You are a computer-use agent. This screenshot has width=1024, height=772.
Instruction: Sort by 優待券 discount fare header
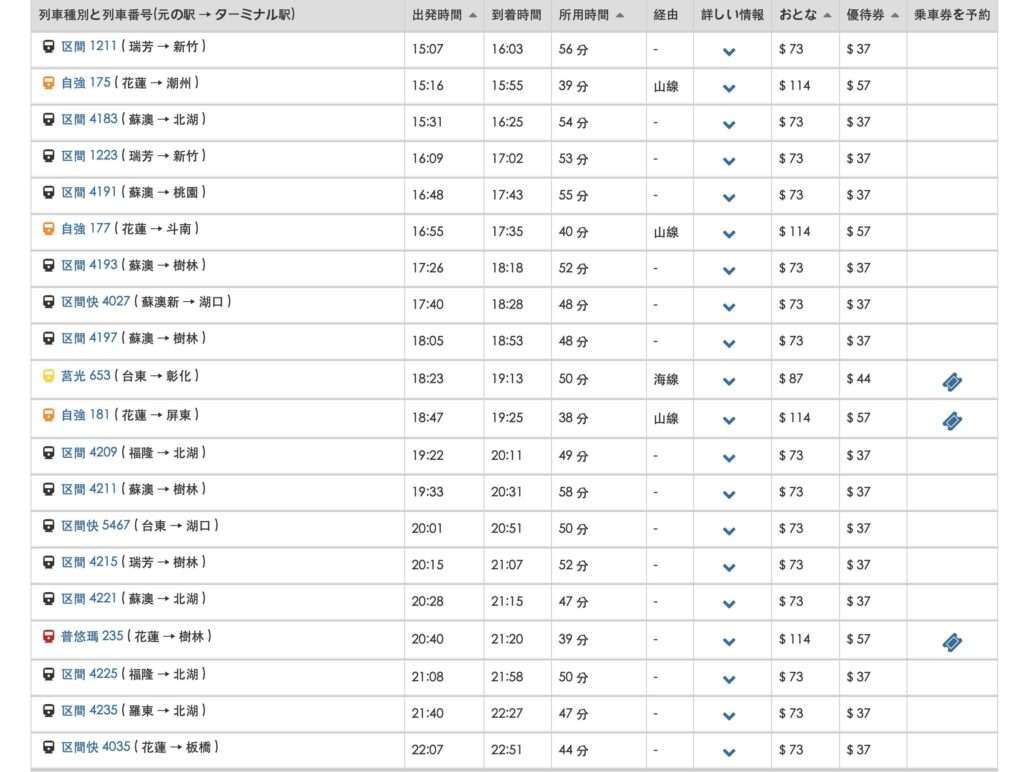pyautogui.click(x=872, y=16)
